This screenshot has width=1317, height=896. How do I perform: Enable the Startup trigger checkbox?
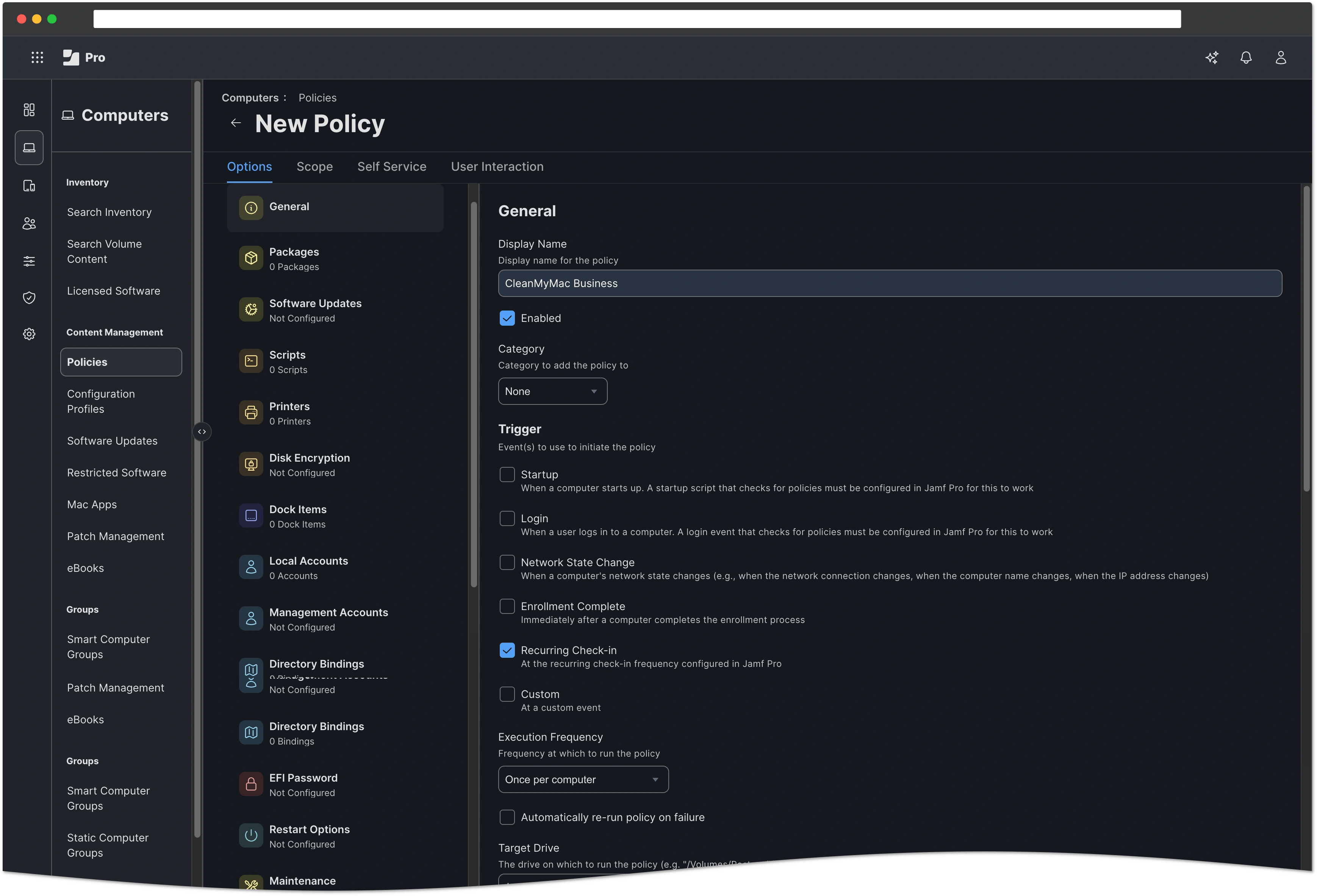click(x=507, y=475)
